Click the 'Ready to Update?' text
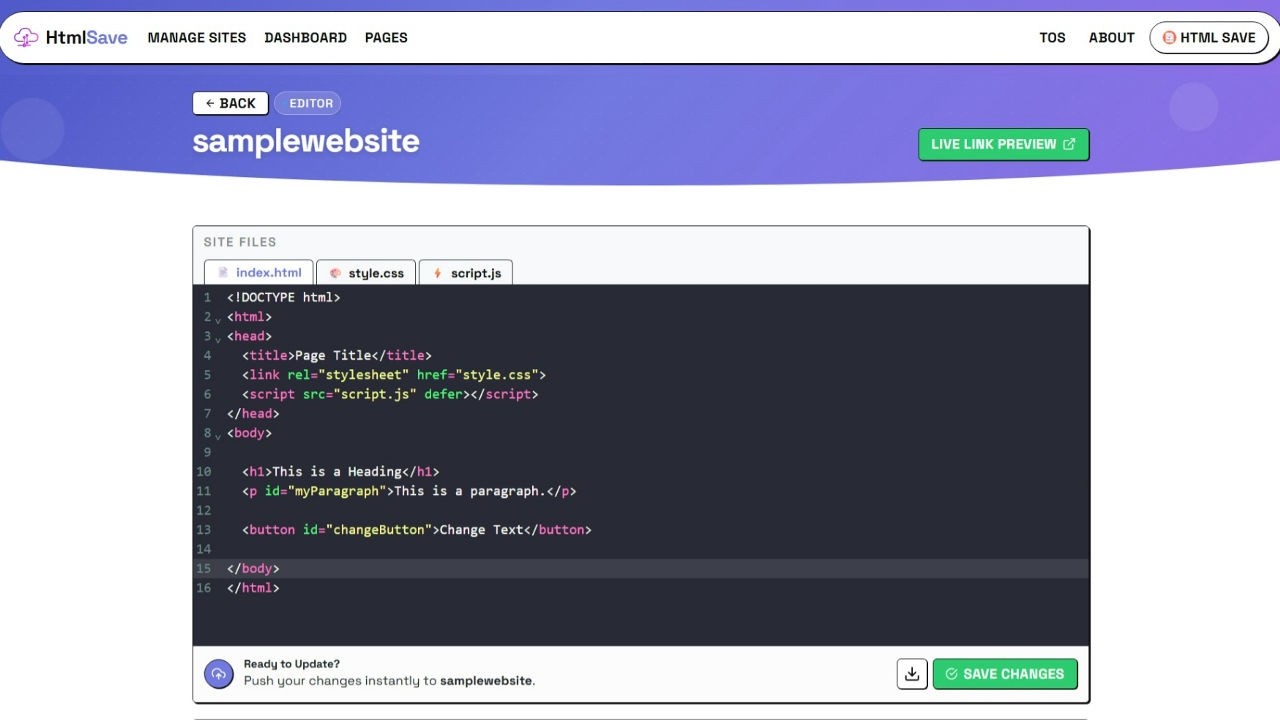The width and height of the screenshot is (1280, 720). pyautogui.click(x=292, y=664)
